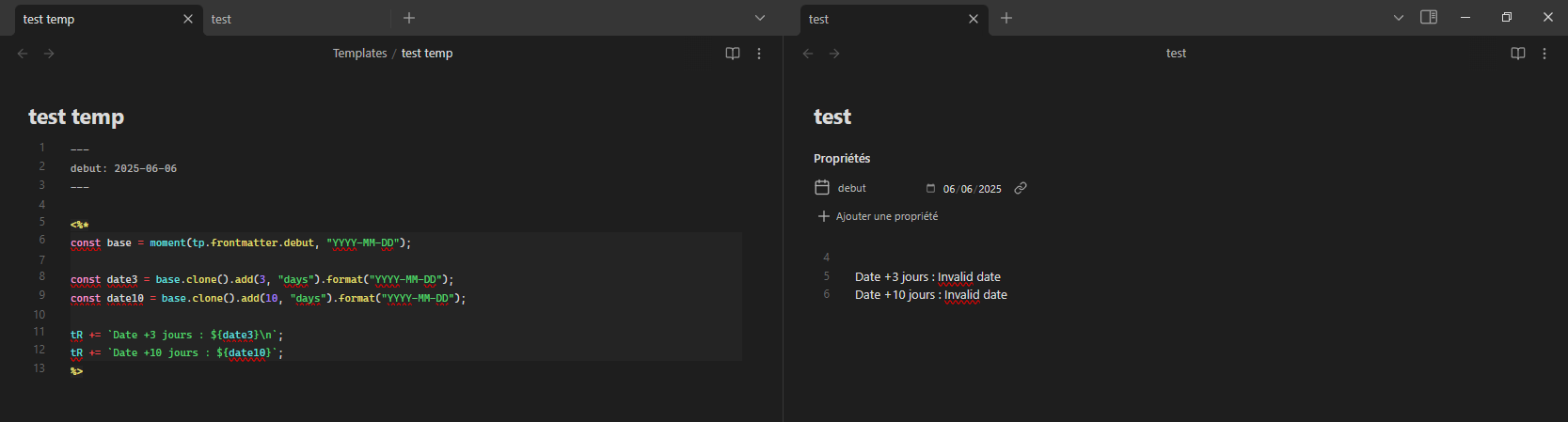Click the debut property type icon

pyautogui.click(x=822, y=187)
